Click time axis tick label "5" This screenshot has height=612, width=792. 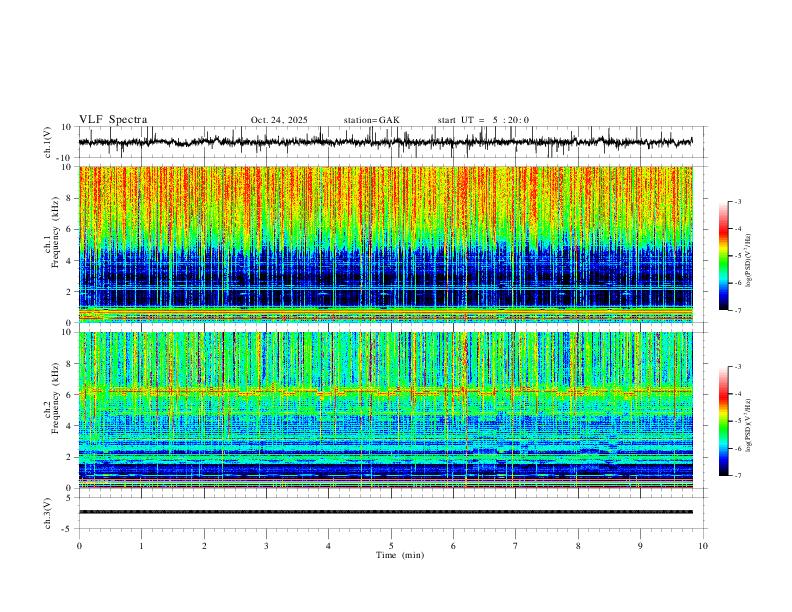point(391,546)
